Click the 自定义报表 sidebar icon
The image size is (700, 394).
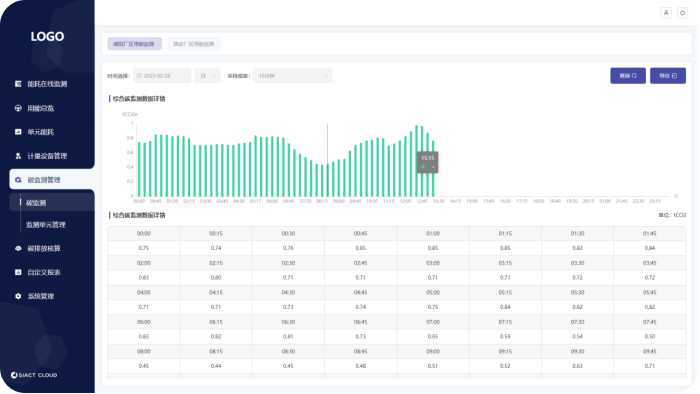pyautogui.click(x=18, y=272)
